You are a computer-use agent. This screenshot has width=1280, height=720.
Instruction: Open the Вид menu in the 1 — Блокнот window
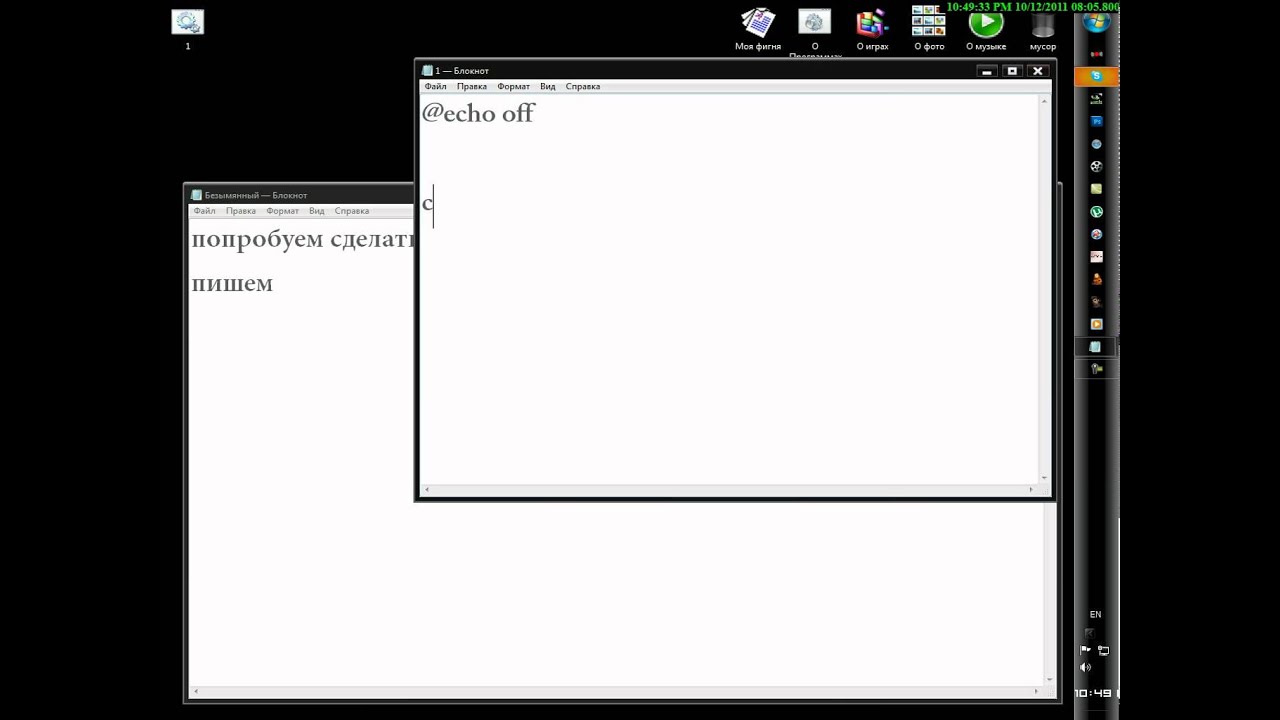pos(548,86)
